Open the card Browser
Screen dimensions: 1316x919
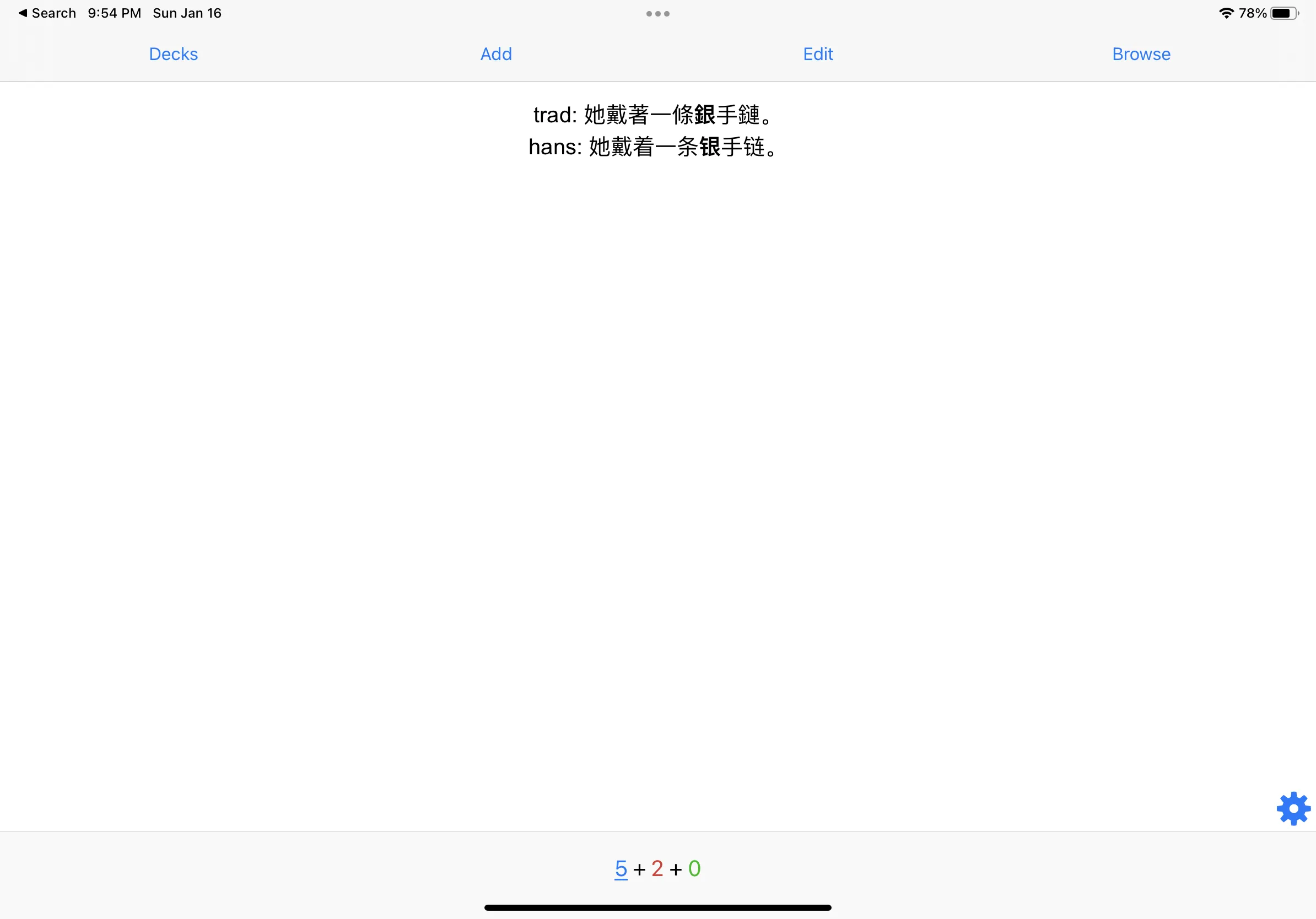pos(1141,53)
